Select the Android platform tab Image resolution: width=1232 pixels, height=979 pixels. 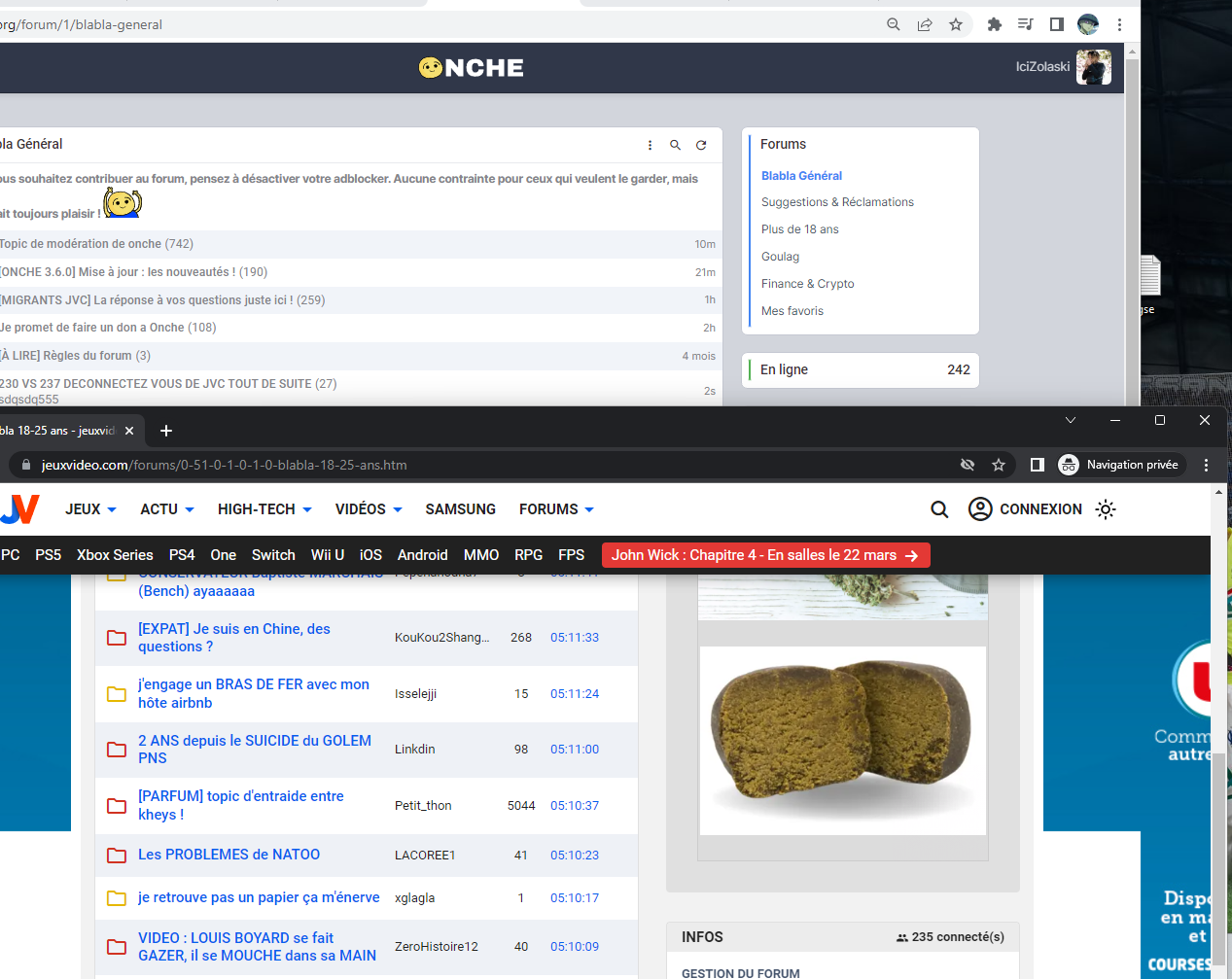[423, 555]
